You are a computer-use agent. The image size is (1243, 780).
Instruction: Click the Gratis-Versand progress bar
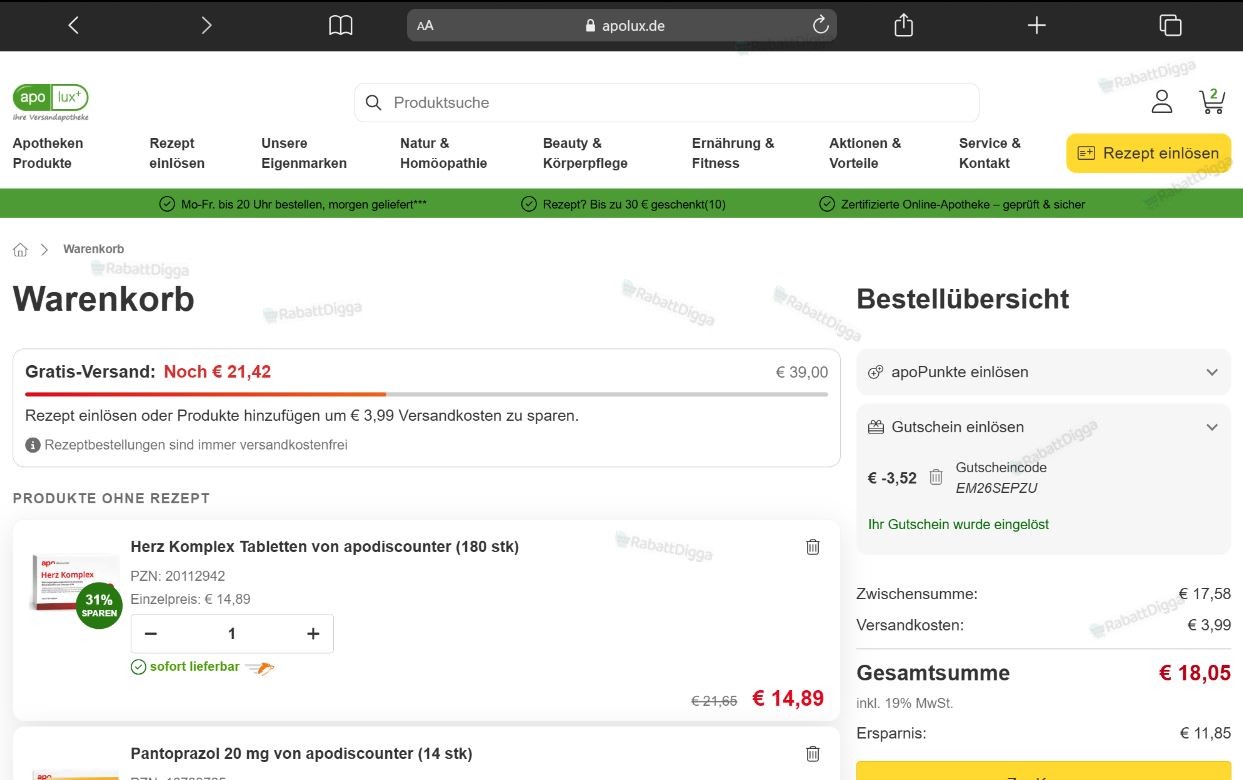pos(426,394)
